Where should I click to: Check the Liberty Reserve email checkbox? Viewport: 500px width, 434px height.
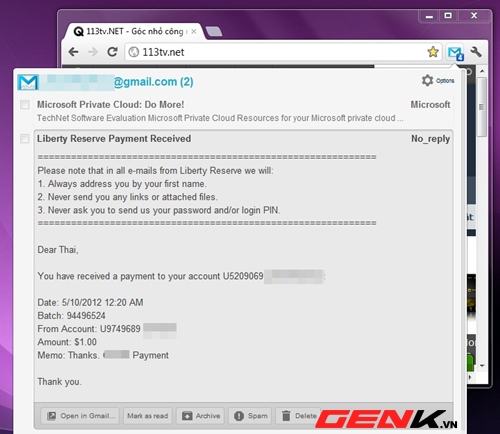click(25, 138)
